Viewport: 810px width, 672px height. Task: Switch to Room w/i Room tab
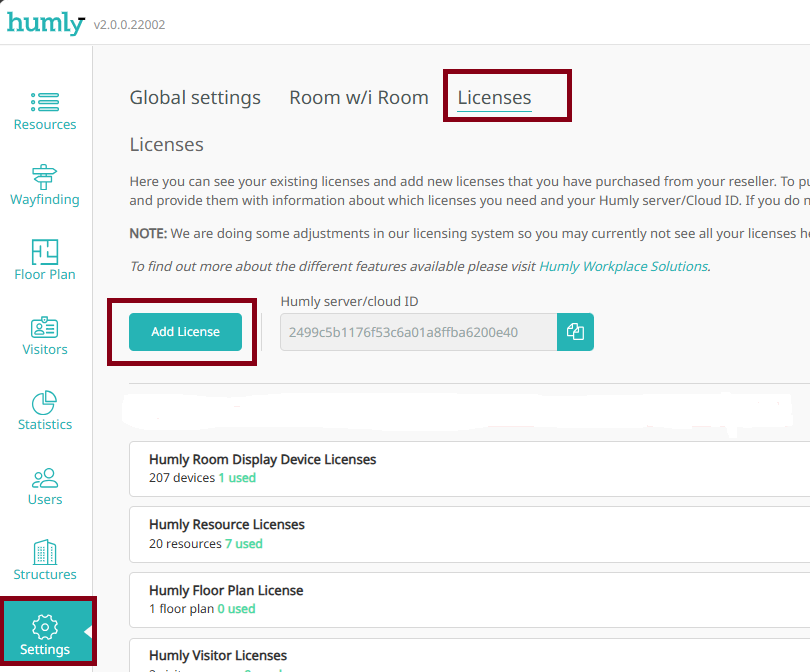(359, 98)
